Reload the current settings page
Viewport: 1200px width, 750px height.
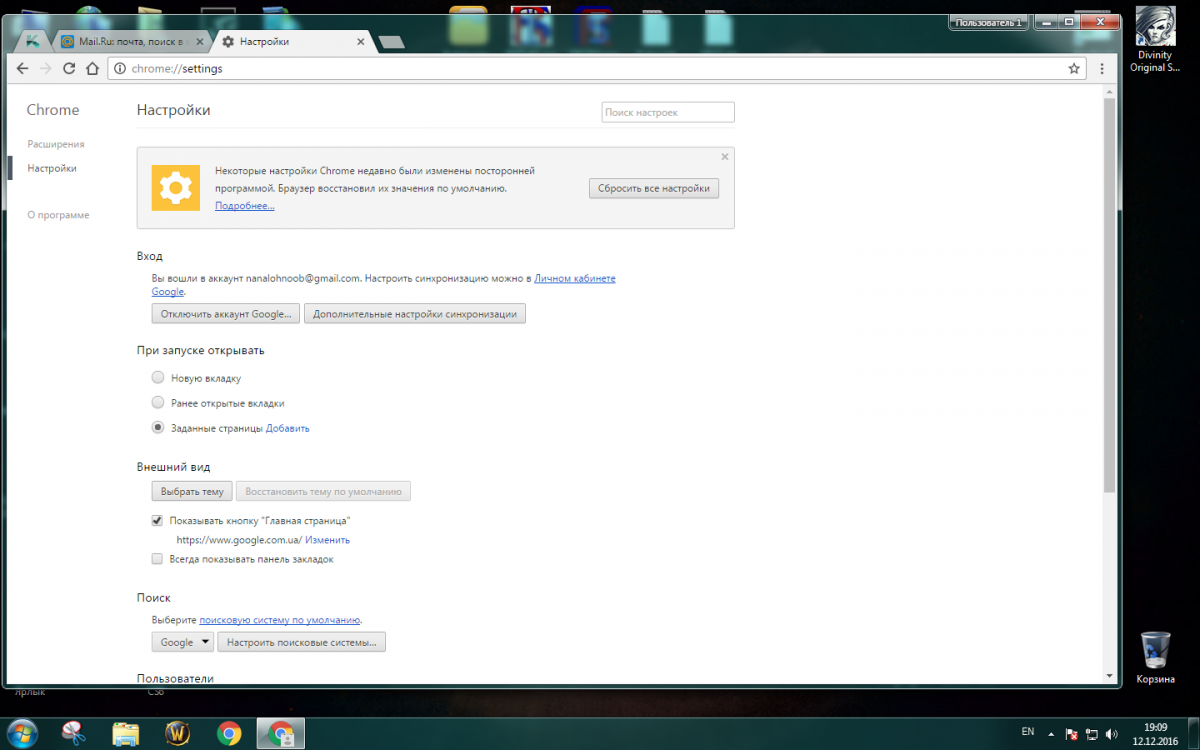(x=69, y=69)
